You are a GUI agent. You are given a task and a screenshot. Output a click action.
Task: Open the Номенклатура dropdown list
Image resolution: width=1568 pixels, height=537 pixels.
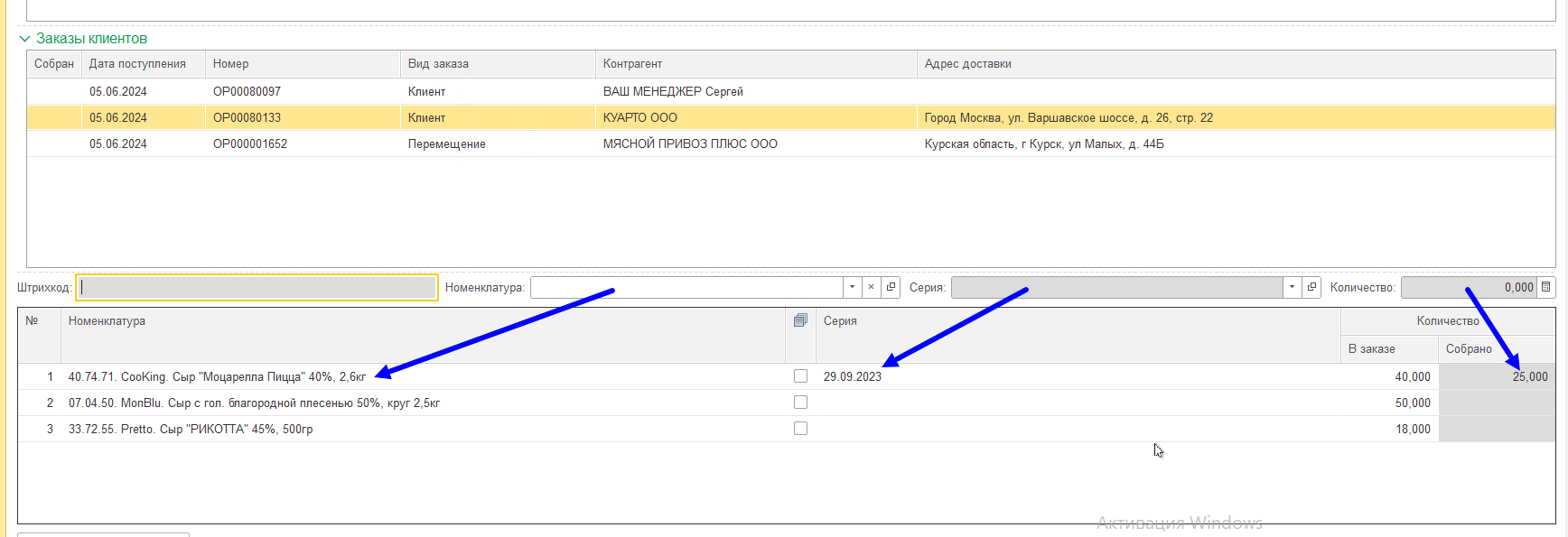tap(852, 287)
